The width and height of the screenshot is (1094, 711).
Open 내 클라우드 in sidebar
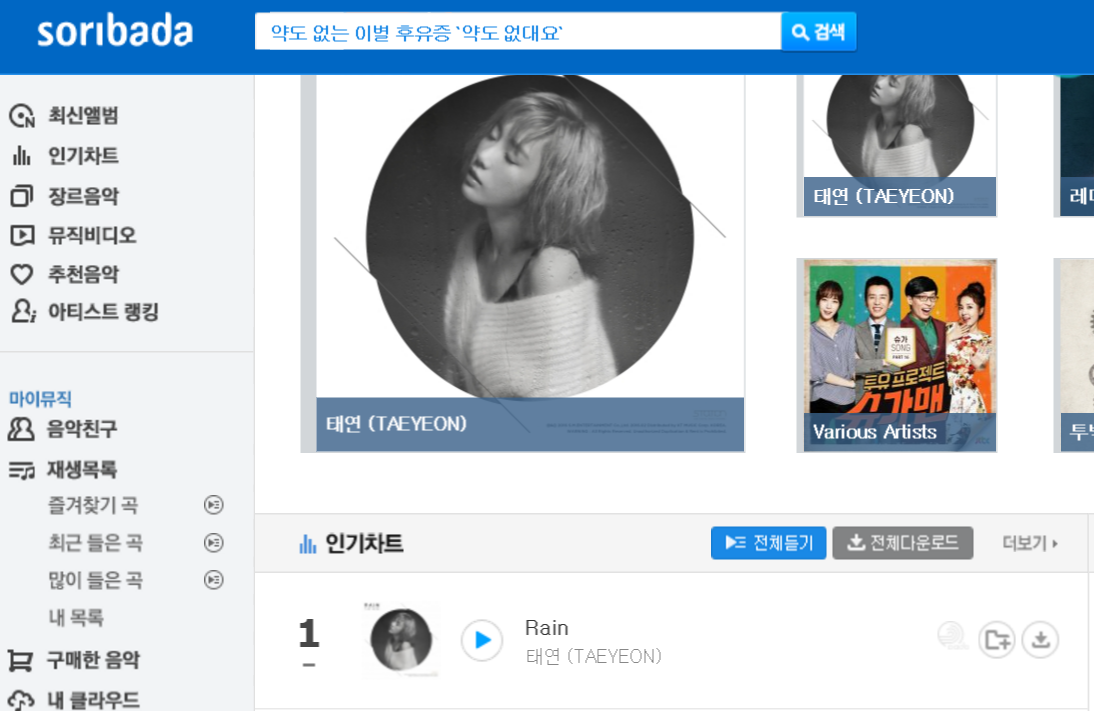tap(74, 700)
